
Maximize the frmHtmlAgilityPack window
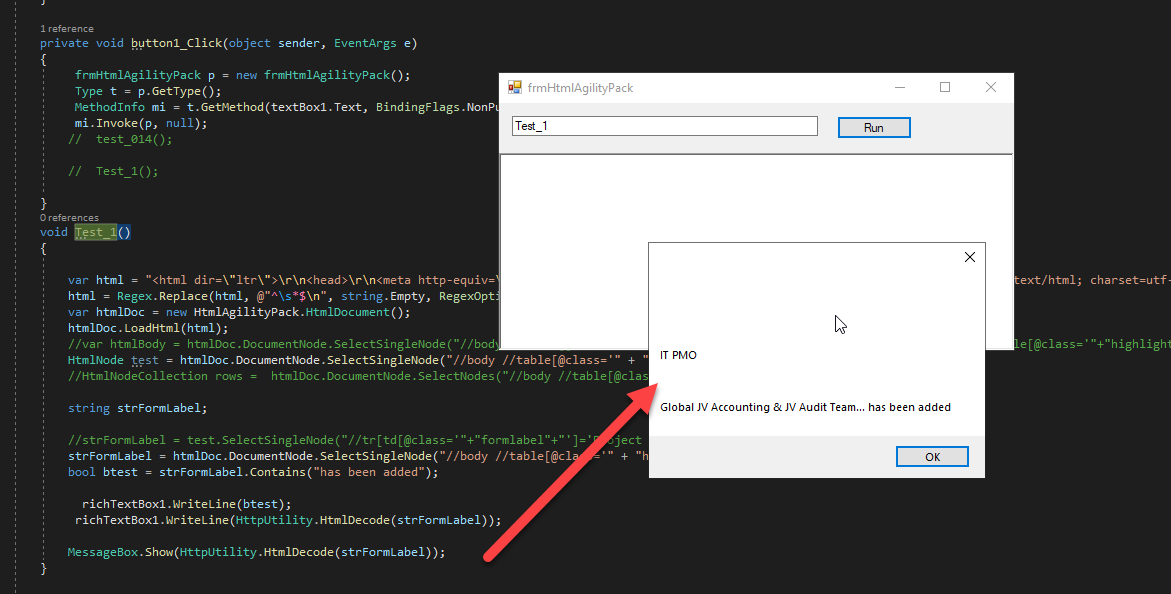point(945,87)
